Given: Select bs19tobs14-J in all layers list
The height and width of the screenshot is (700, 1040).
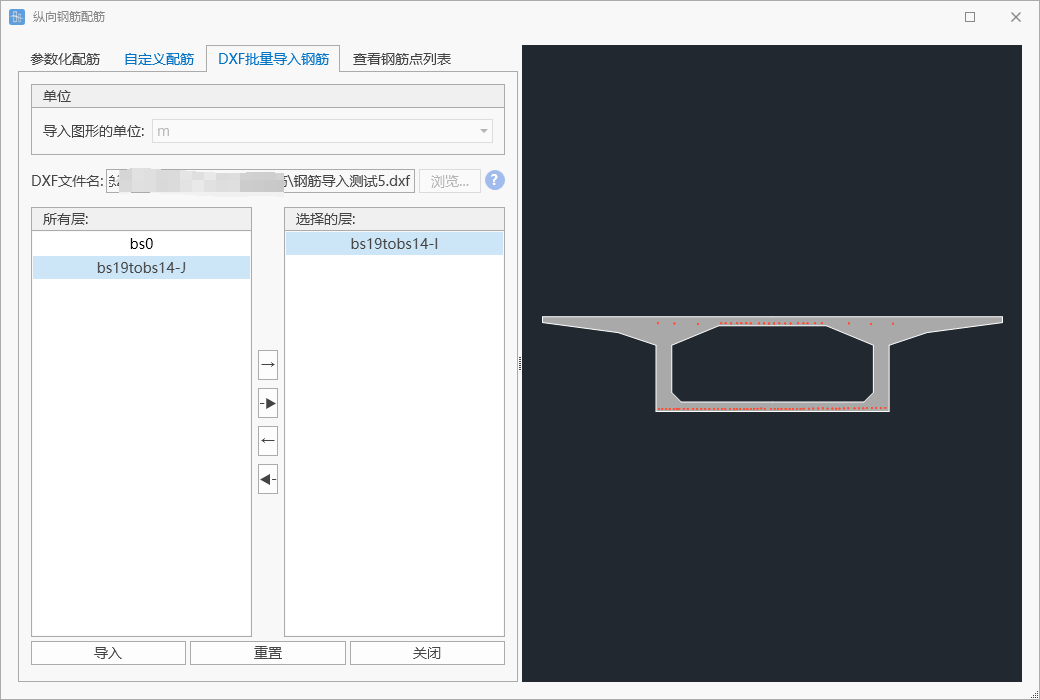Looking at the screenshot, I should pyautogui.click(x=141, y=267).
